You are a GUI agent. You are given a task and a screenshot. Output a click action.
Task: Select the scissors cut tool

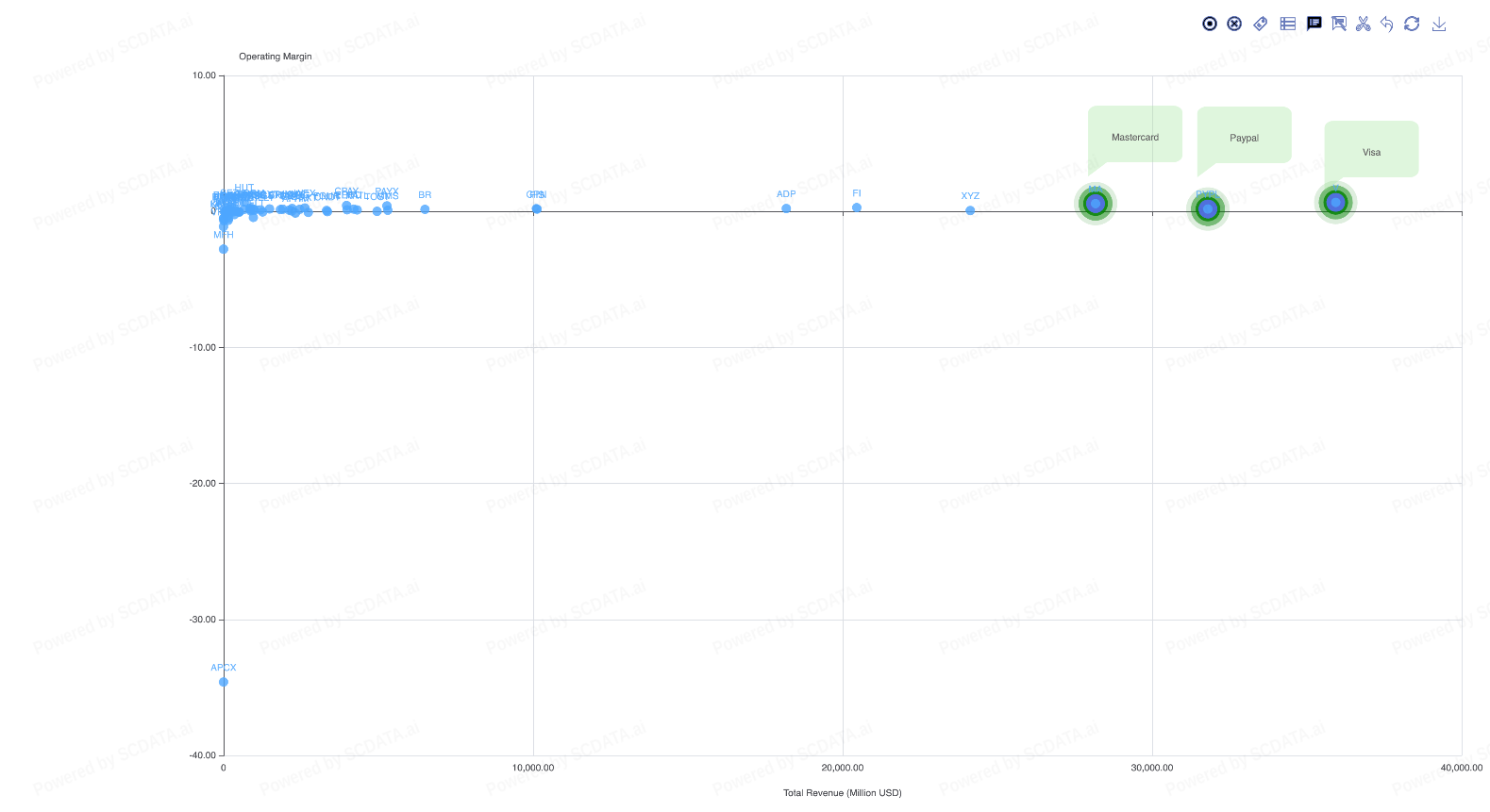tap(1363, 24)
